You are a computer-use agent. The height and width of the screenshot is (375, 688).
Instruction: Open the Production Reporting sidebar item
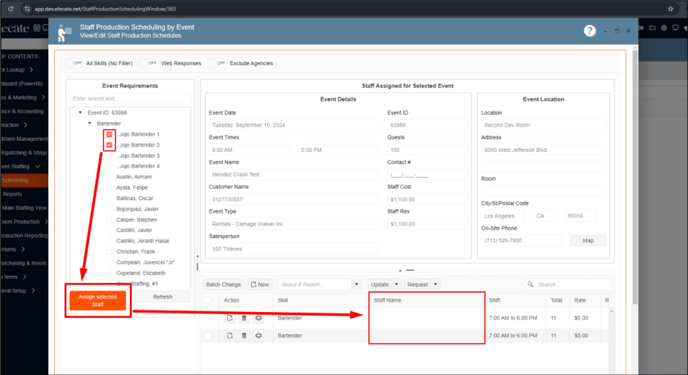click(x=24, y=236)
